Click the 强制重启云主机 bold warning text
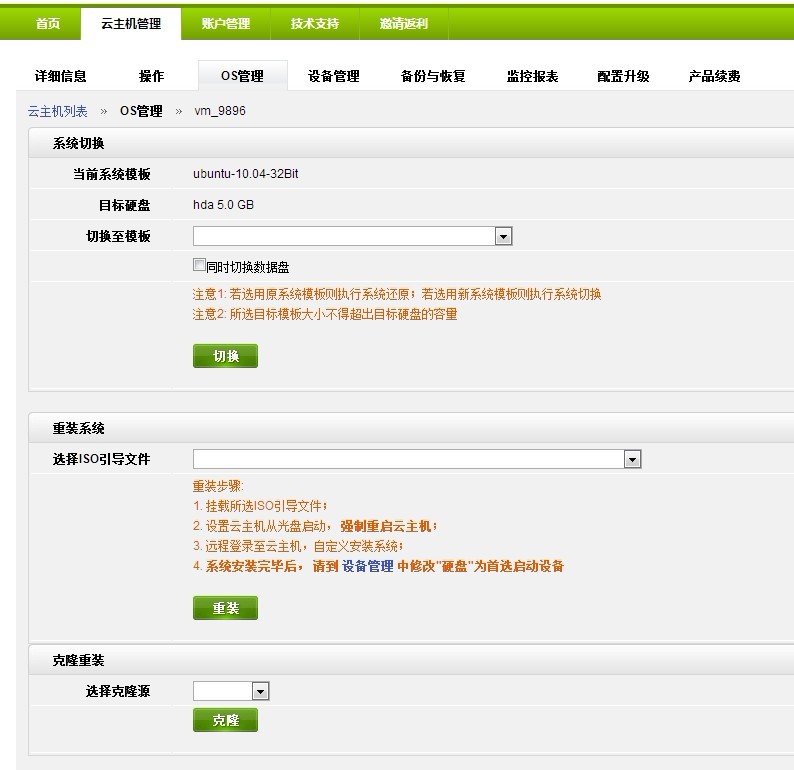The width and height of the screenshot is (794, 770). pyautogui.click(x=388, y=526)
